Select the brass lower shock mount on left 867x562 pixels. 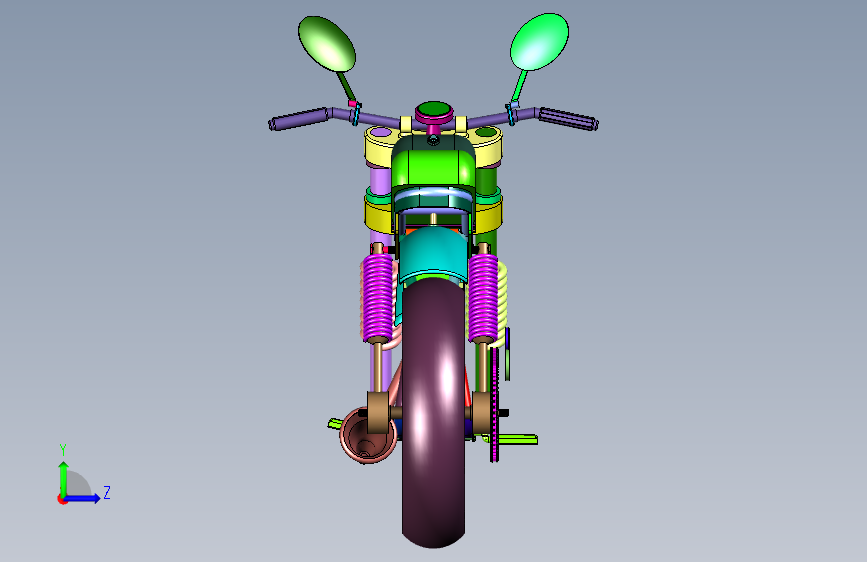[x=378, y=412]
